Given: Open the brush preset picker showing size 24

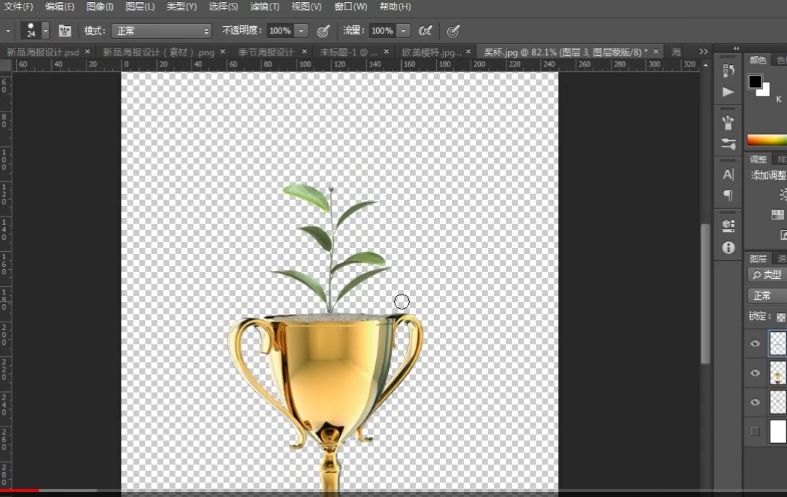Looking at the screenshot, I should 31,31.
